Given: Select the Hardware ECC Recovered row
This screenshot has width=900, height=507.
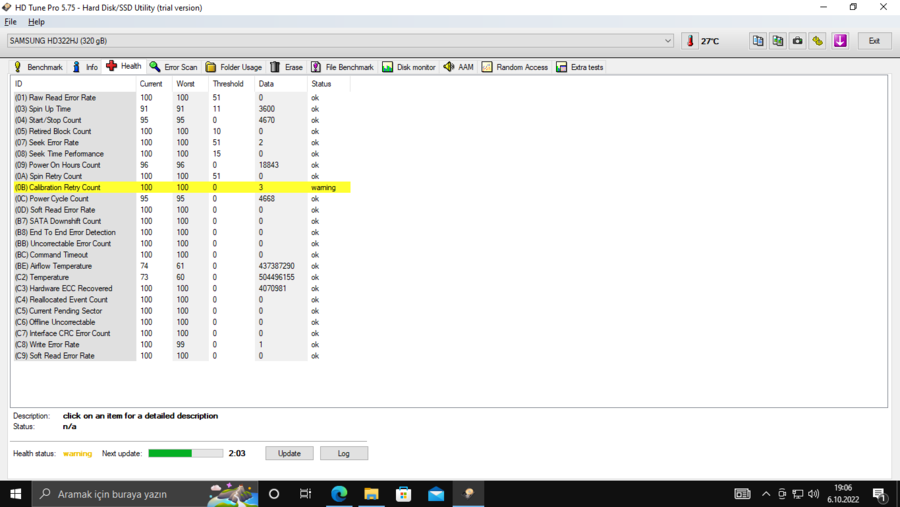Looking at the screenshot, I should pos(181,288).
